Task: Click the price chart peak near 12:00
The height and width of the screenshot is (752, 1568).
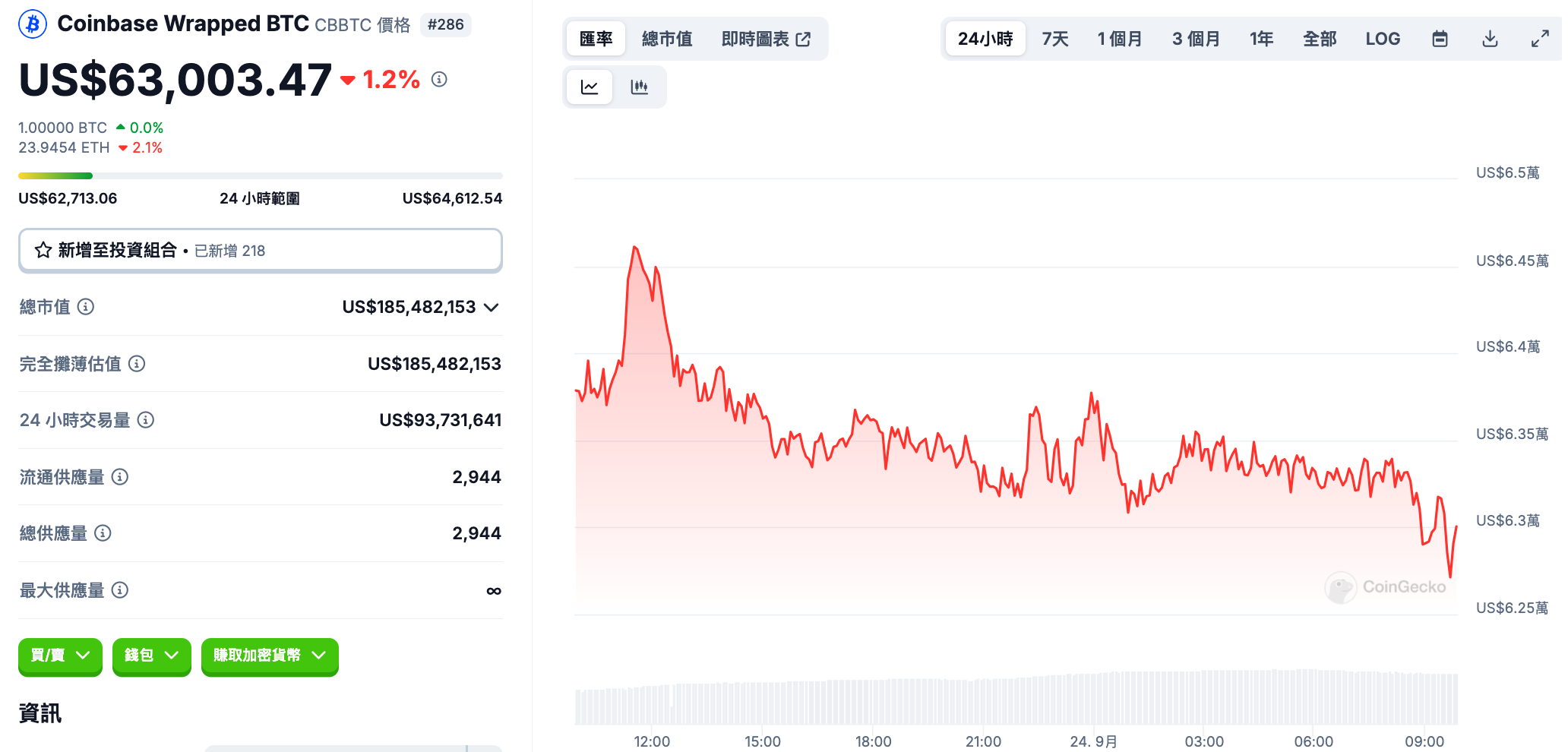Action: (x=634, y=248)
